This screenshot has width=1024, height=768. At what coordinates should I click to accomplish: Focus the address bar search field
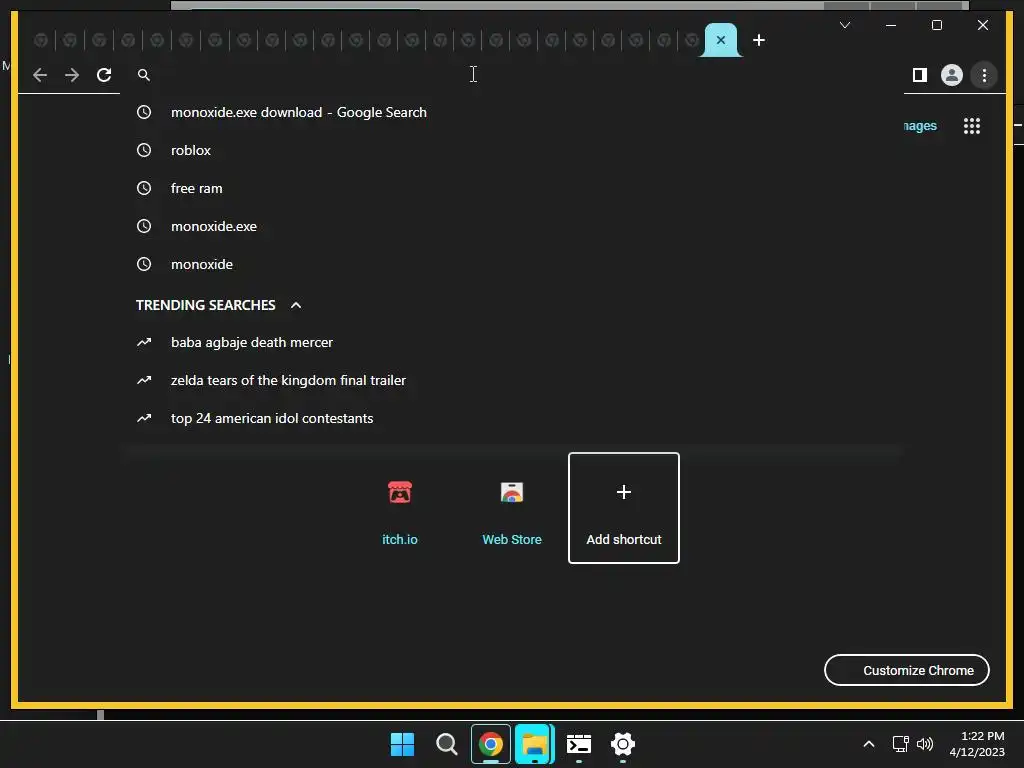pos(513,75)
